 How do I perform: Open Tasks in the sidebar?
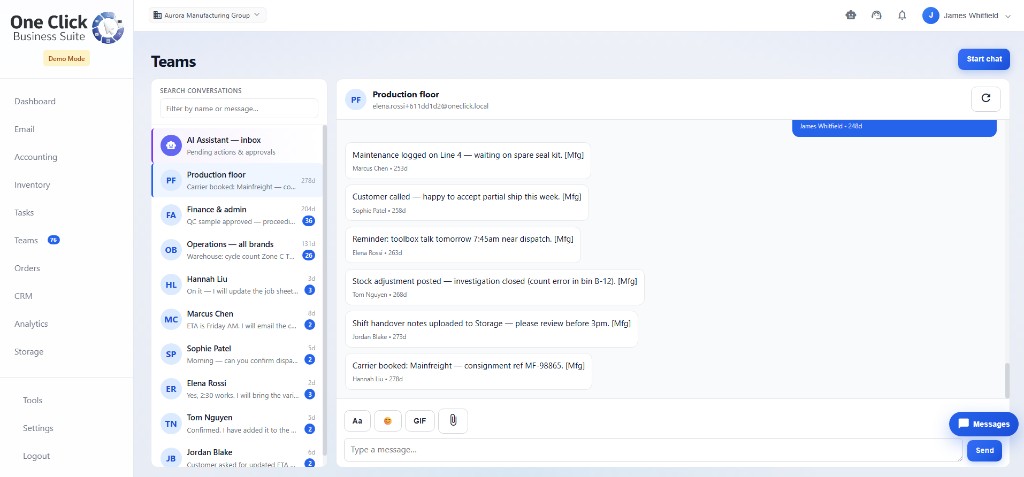tap(24, 212)
